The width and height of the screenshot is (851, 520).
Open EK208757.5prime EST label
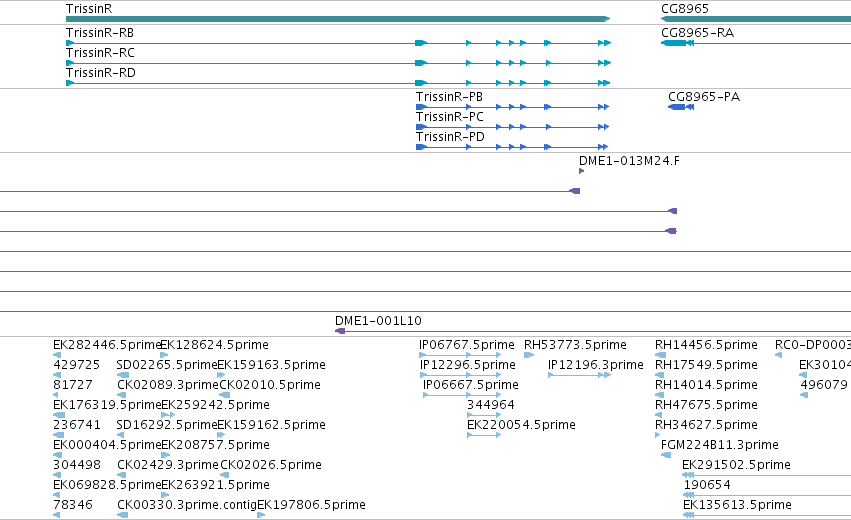[215, 445]
